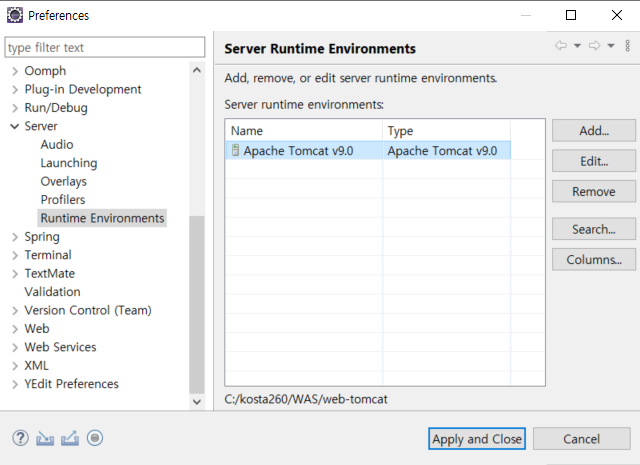This screenshot has height=465, width=640.
Task: Click the tree scrollbar up arrow
Action: pos(197,70)
